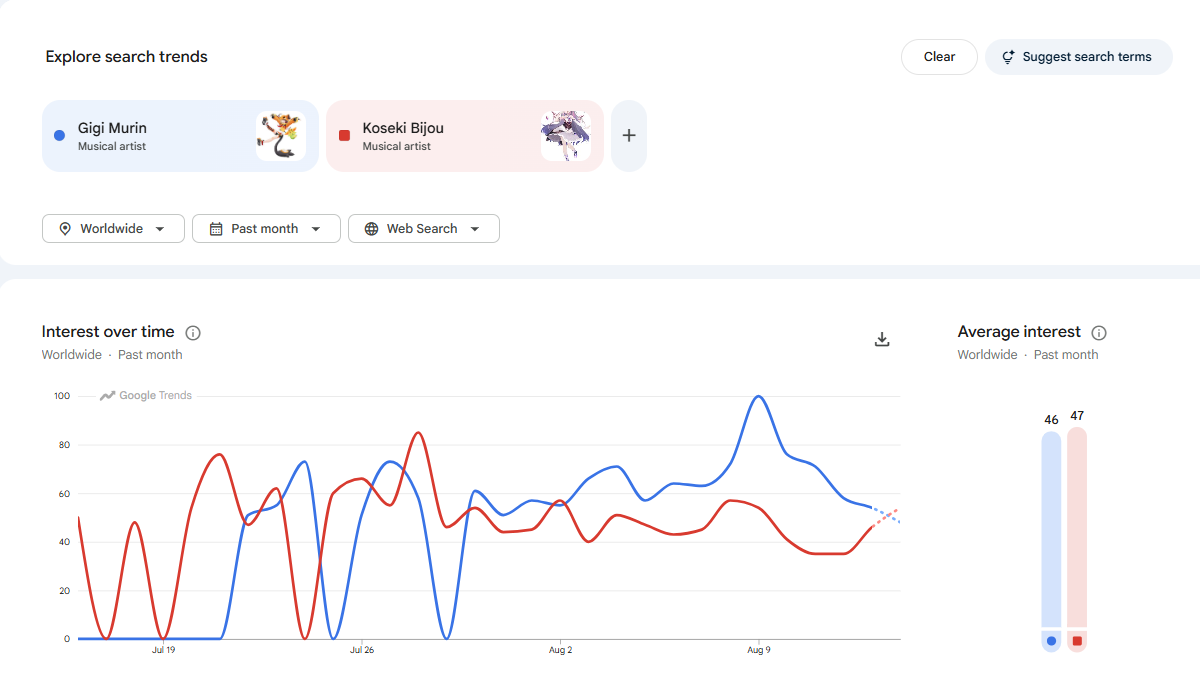
Task: Open Gigi Murin artist thumbnail image
Action: click(x=281, y=136)
